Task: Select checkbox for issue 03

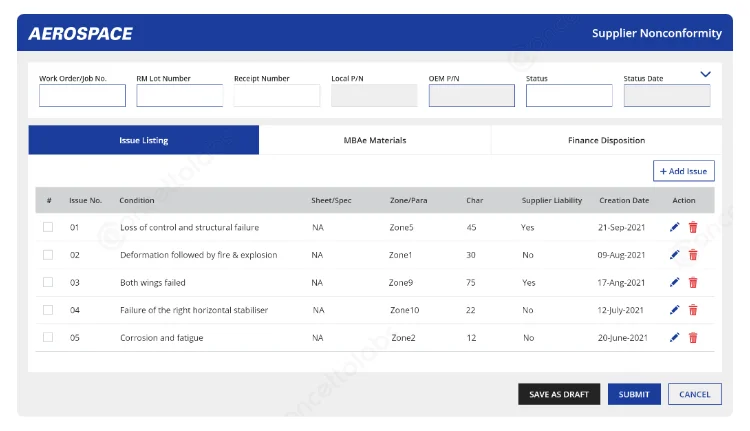Action: tap(48, 282)
